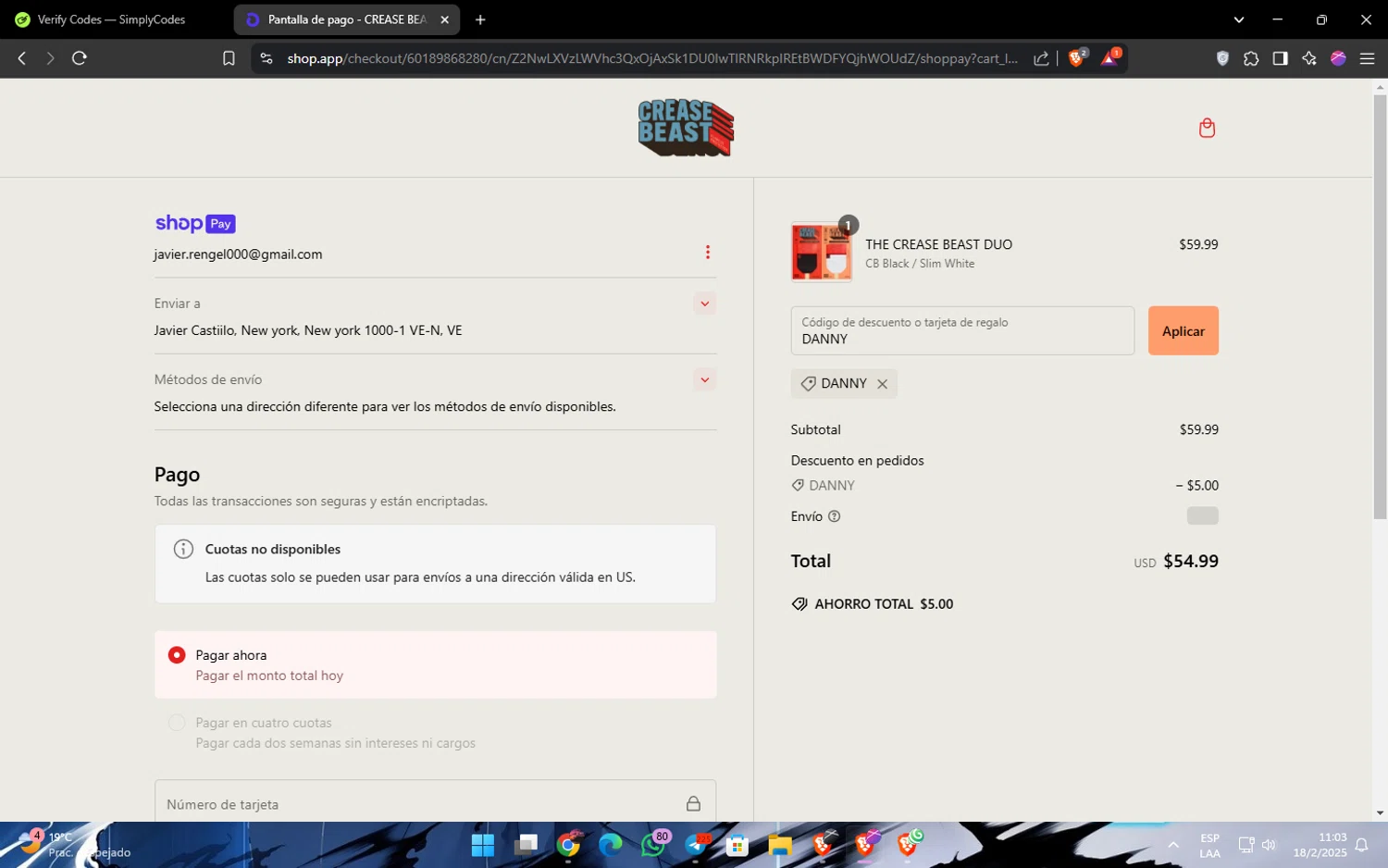
Task: Open notifications bell in system tray
Action: (1361, 845)
